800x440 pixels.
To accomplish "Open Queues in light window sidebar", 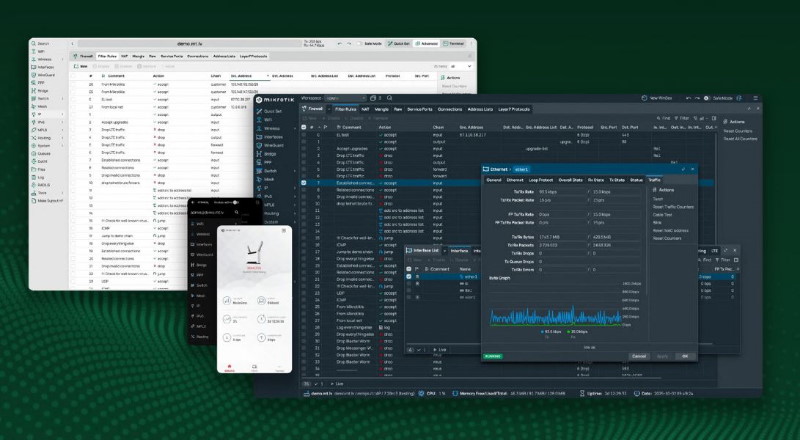I will click(x=41, y=154).
